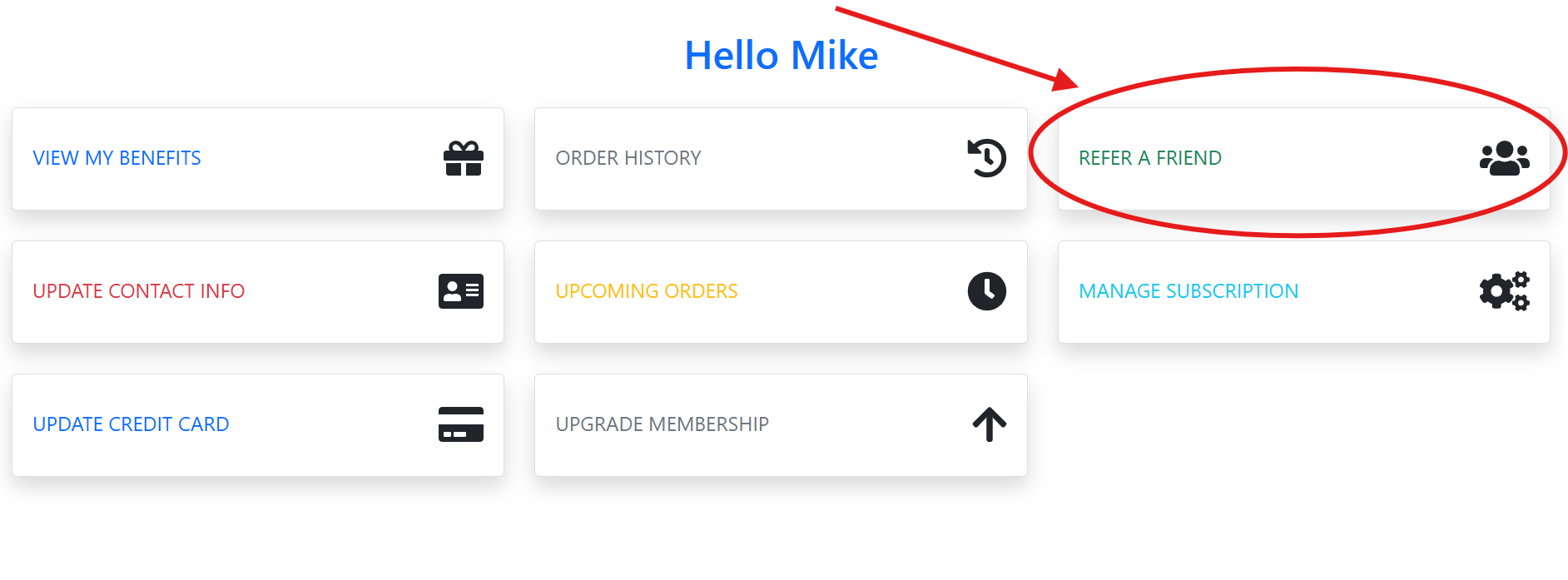The width and height of the screenshot is (1568, 580).
Task: Open Update Contact Info label
Action: tap(139, 291)
